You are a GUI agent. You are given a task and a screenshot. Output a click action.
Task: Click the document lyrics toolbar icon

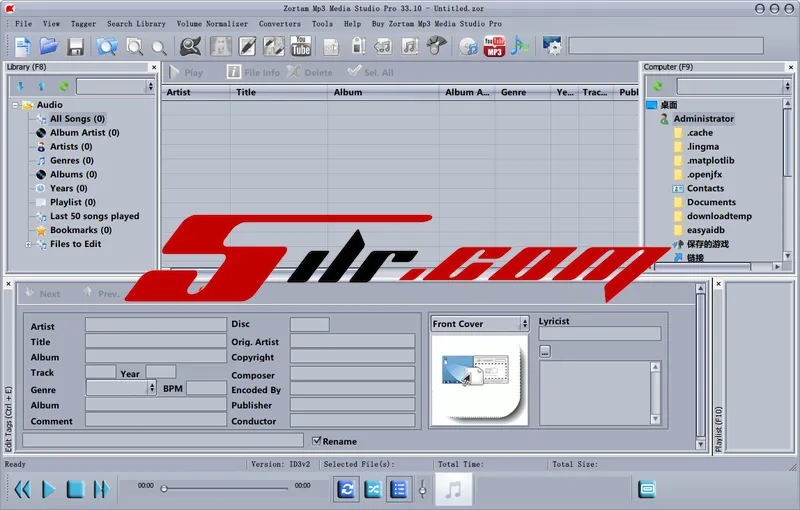click(331, 47)
